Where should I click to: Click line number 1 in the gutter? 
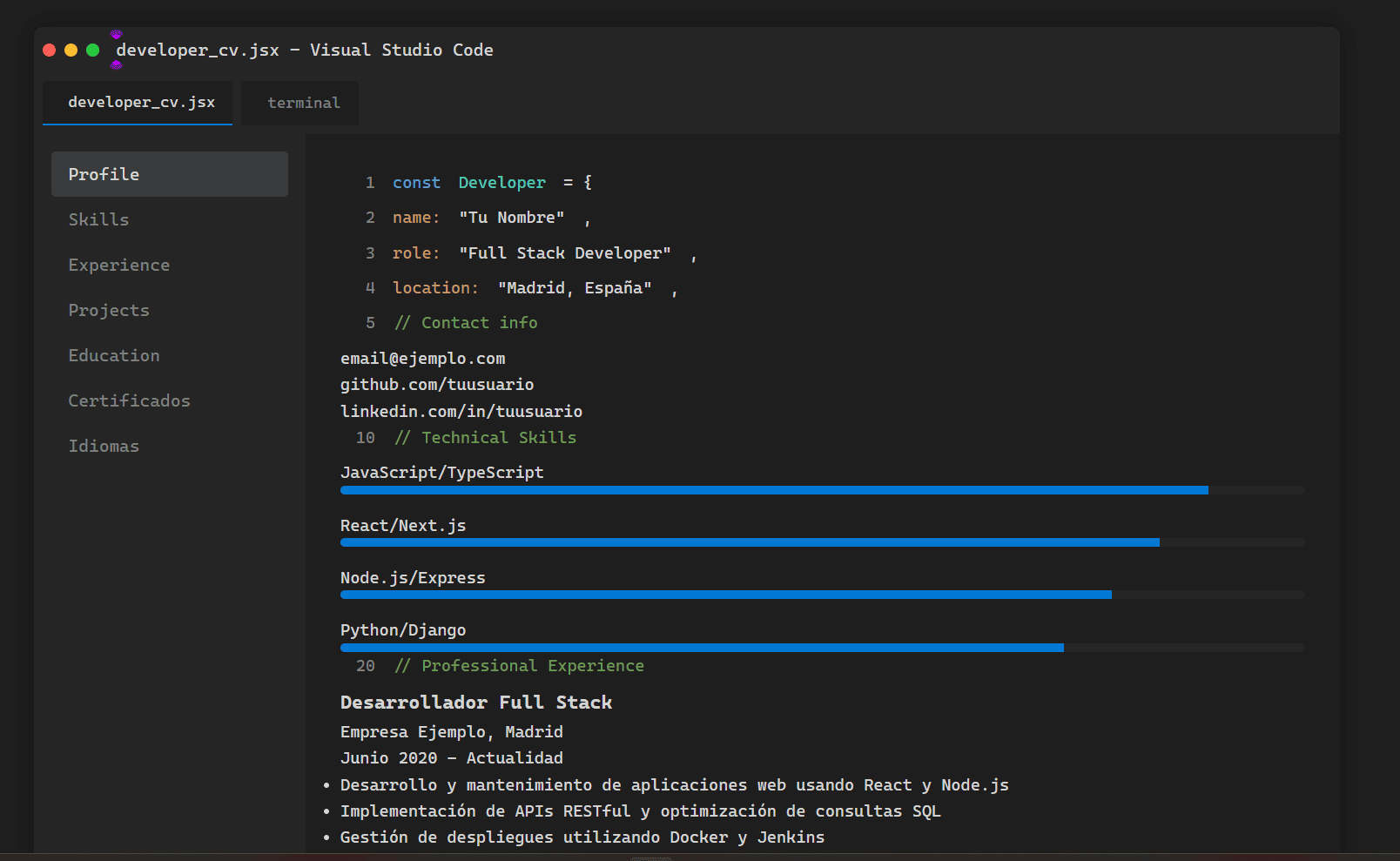pyautogui.click(x=370, y=183)
